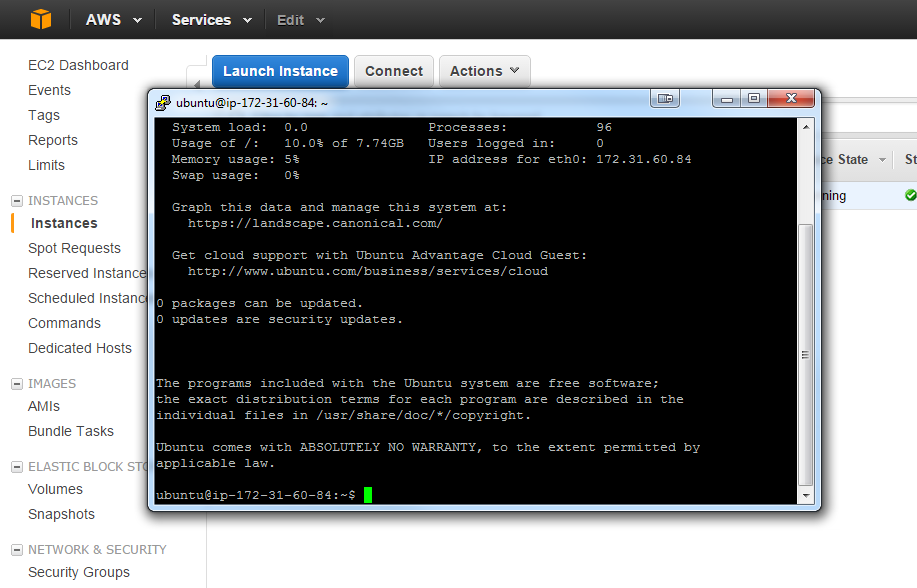Open the Edit menu in top bar
The image size is (917, 588).
pos(301,20)
